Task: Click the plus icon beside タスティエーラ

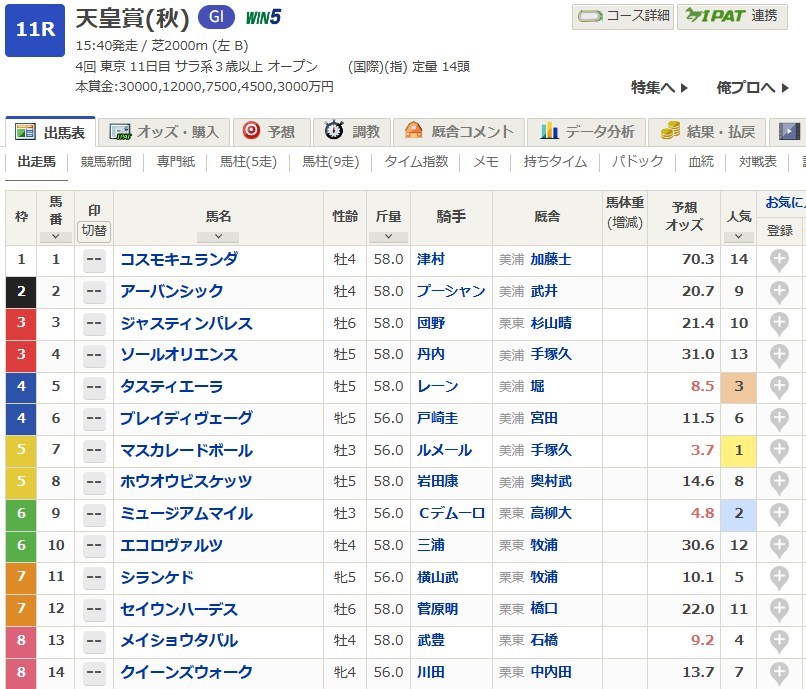Action: (x=779, y=387)
